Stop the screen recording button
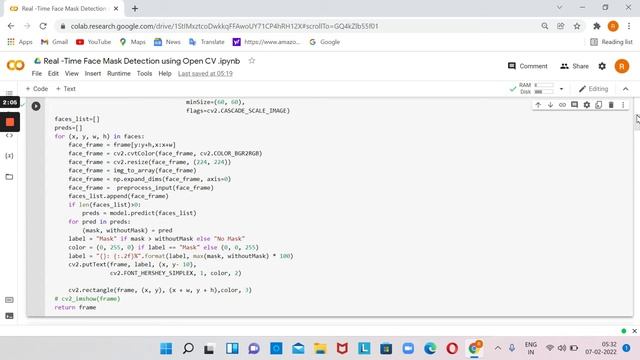Image resolution: width=640 pixels, height=360 pixels. [10, 122]
